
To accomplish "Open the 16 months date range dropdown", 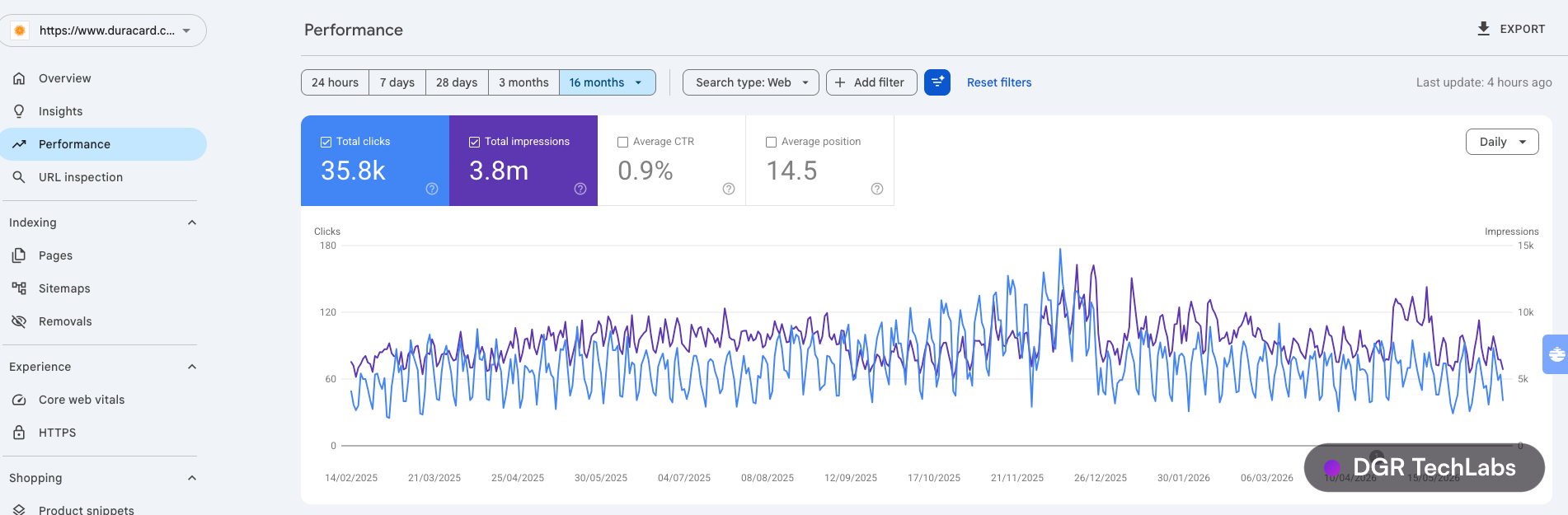I will (608, 82).
